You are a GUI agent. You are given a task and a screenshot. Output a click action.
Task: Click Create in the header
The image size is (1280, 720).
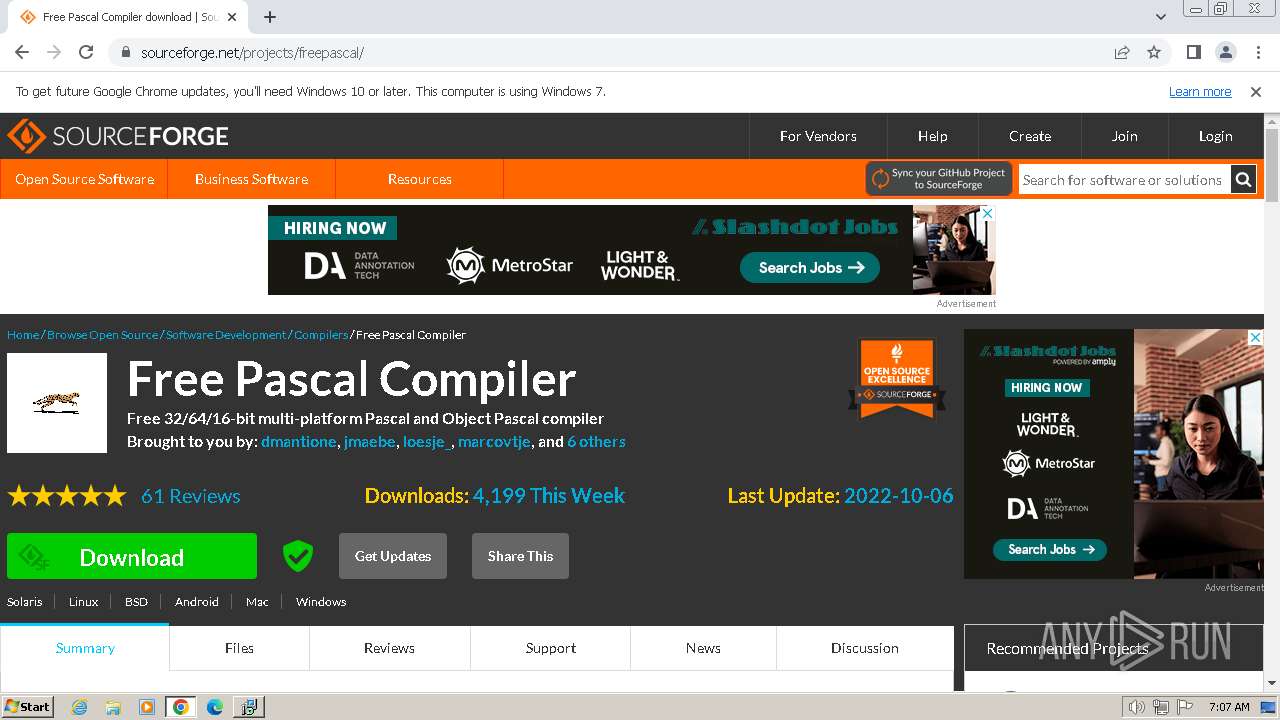1030,136
